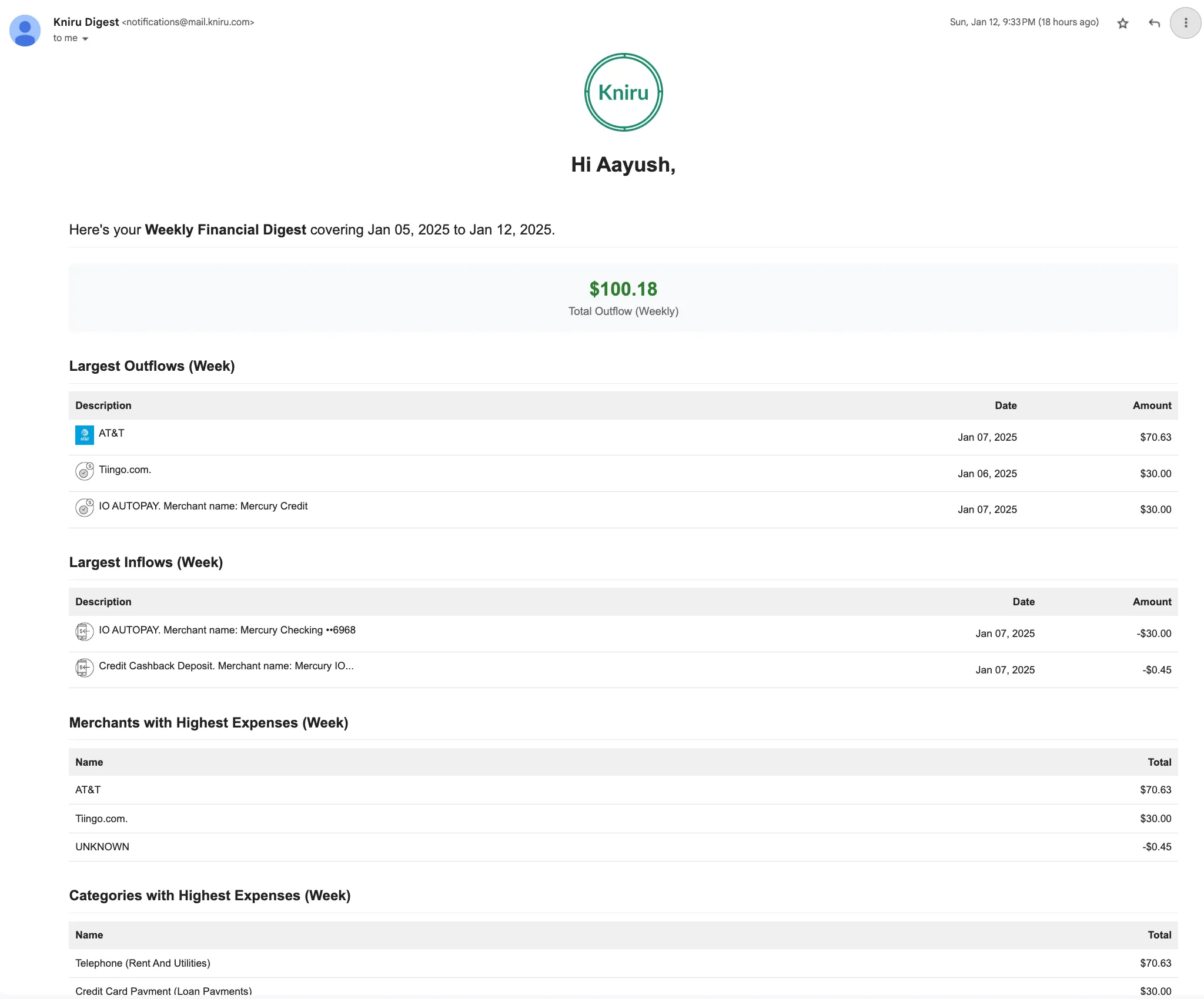Click the icon beside Mercury Checking ••6968

(85, 632)
